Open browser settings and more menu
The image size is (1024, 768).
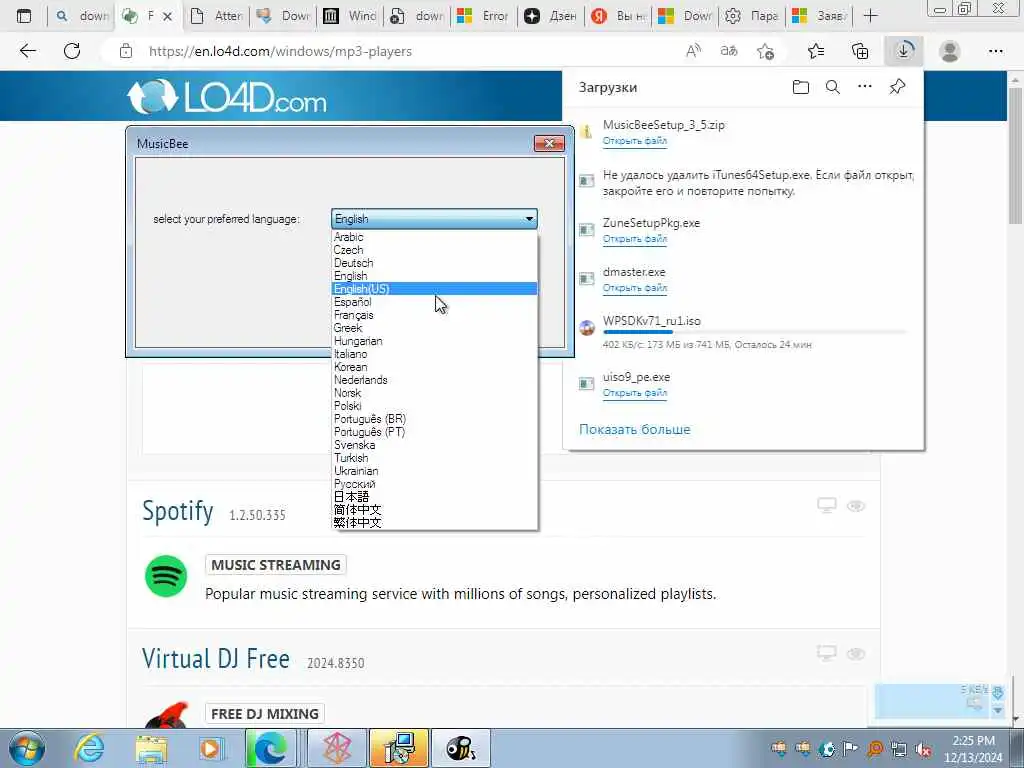(995, 51)
